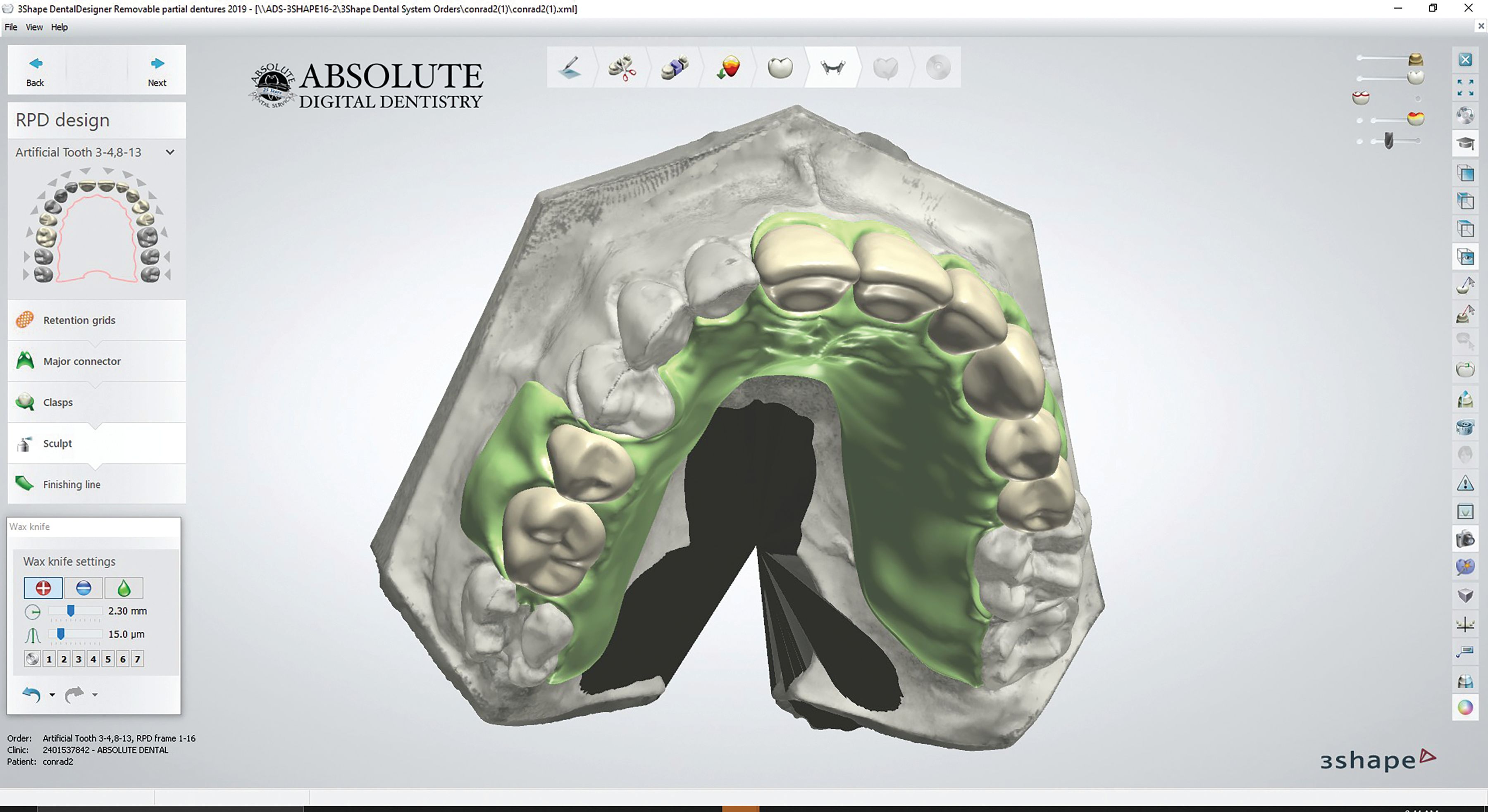Expand the Artificial Tooth 3-4,8-13 dropdown
This screenshot has height=812, width=1488.
(x=170, y=152)
